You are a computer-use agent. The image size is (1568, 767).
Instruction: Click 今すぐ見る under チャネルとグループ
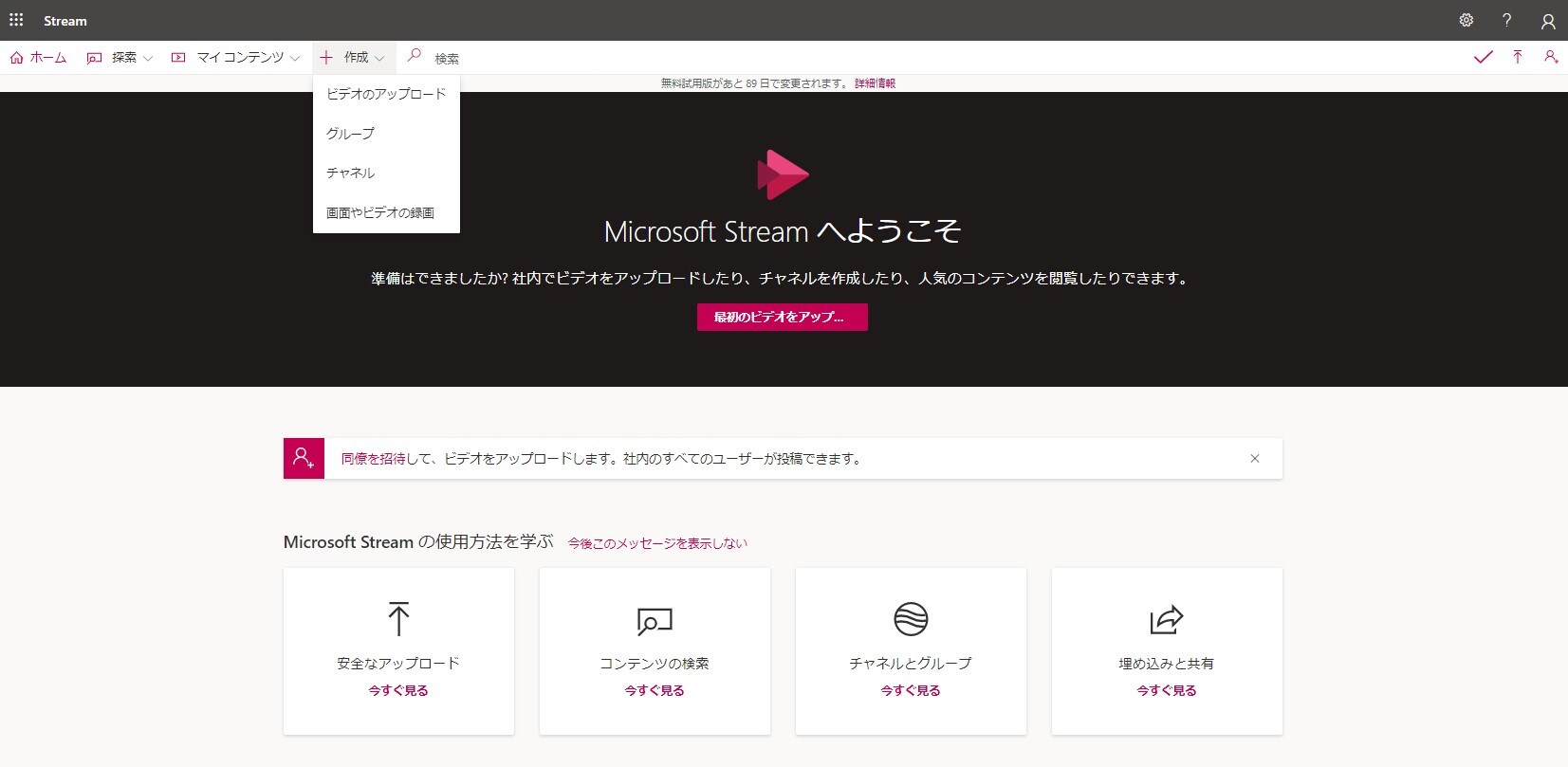pyautogui.click(x=911, y=690)
